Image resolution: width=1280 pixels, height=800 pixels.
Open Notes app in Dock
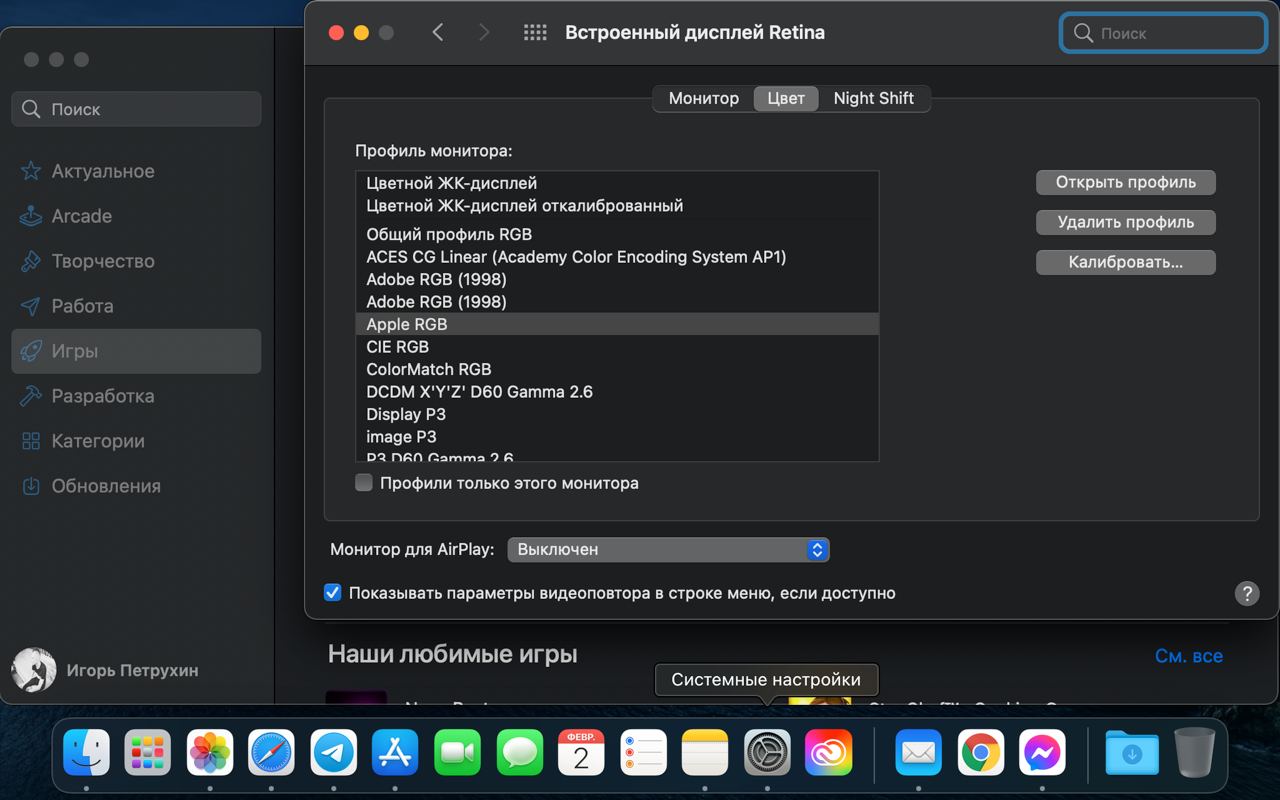pos(705,752)
